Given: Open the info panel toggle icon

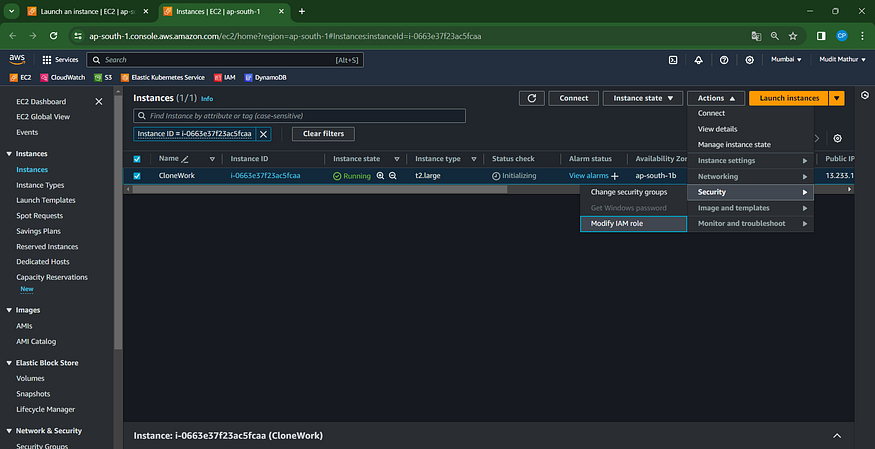Looking at the screenshot, I should (865, 95).
